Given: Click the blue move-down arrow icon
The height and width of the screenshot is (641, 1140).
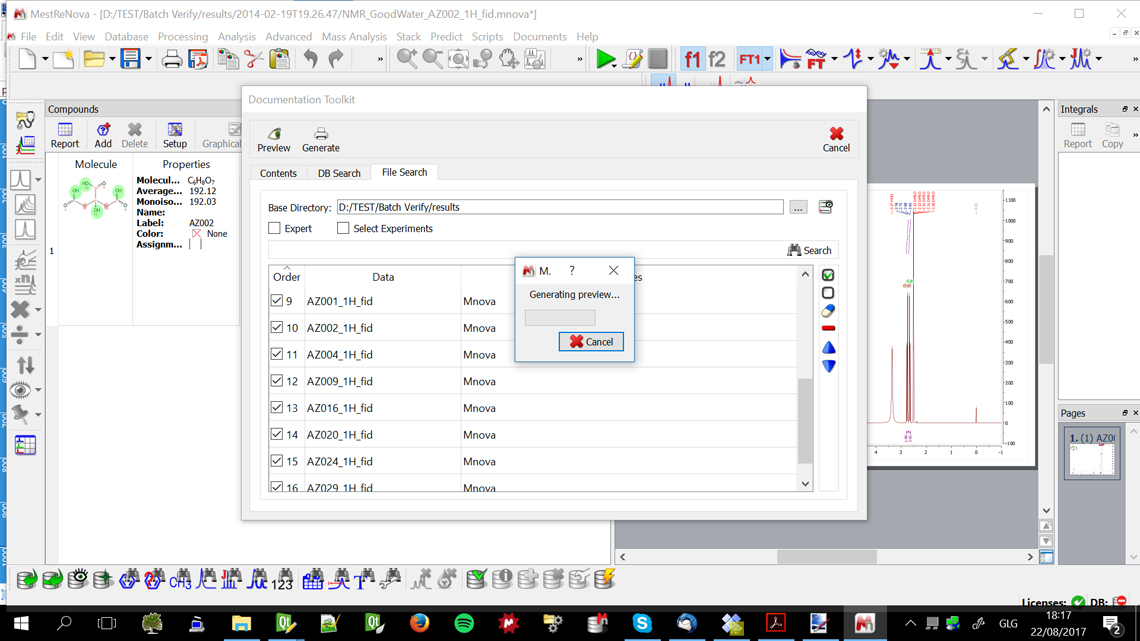Looking at the screenshot, I should pos(828,366).
